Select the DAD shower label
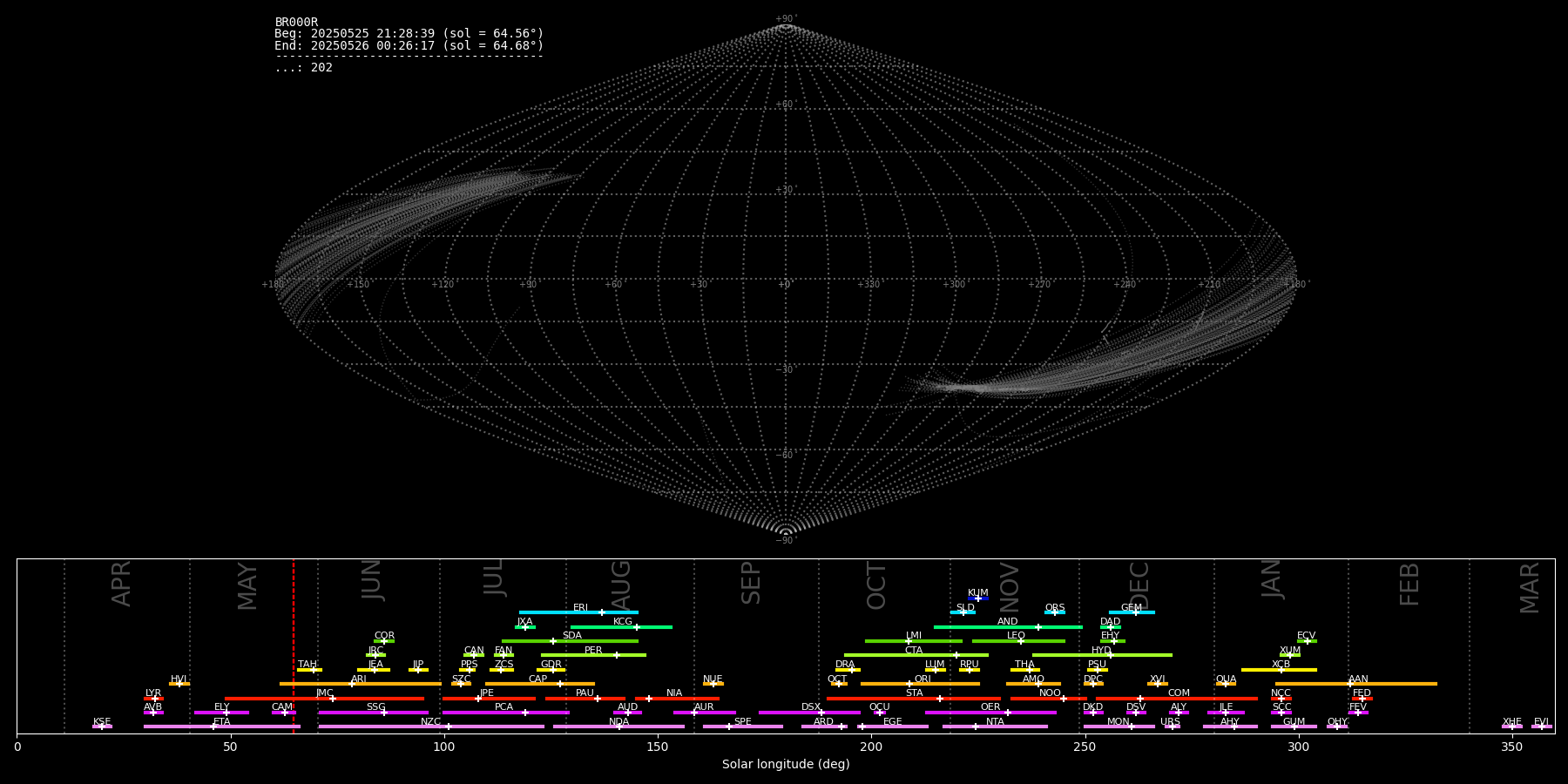1568x784 pixels. coord(1110,622)
